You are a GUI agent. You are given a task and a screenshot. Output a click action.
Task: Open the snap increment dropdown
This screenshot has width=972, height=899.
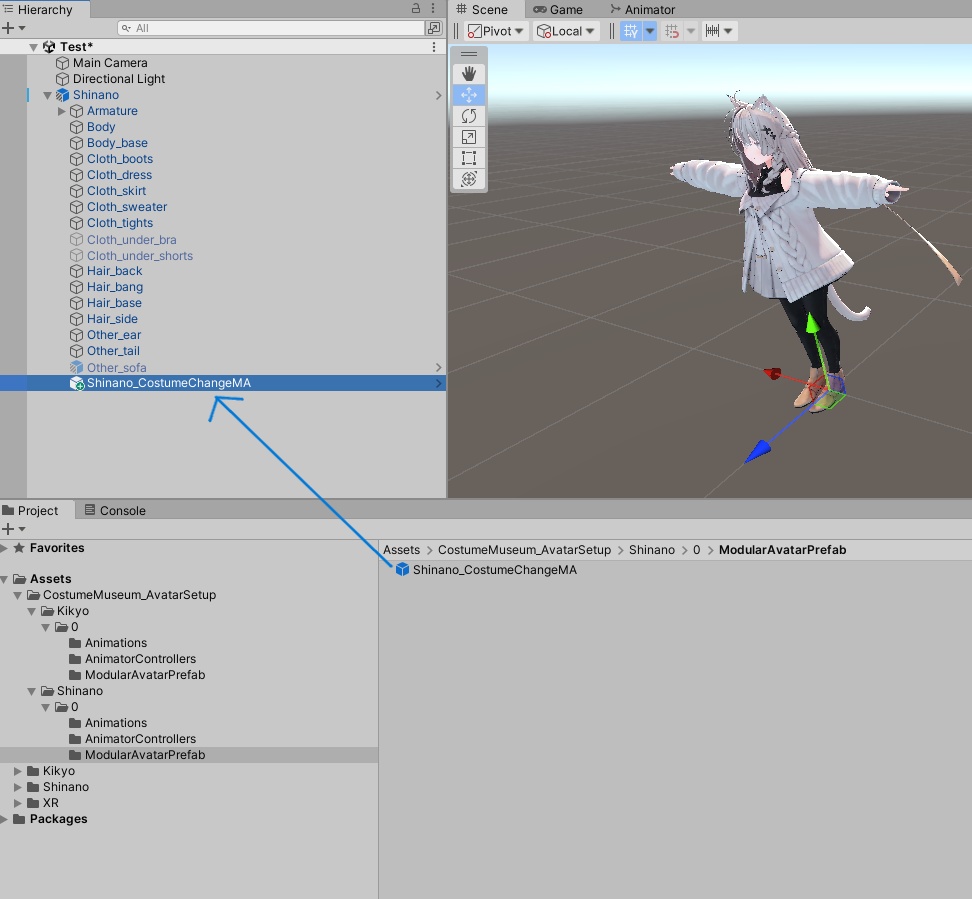tap(720, 31)
